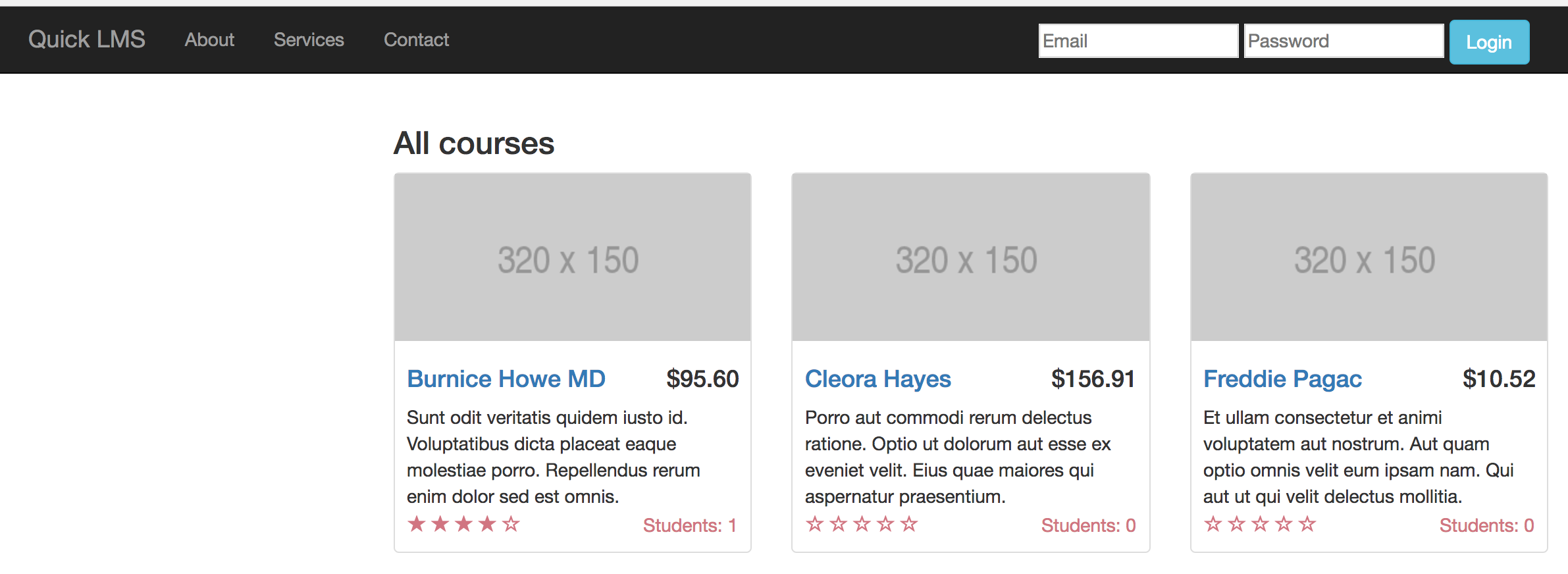Open the Cleora Hayes course link
The image size is (1568, 574).
tap(878, 379)
